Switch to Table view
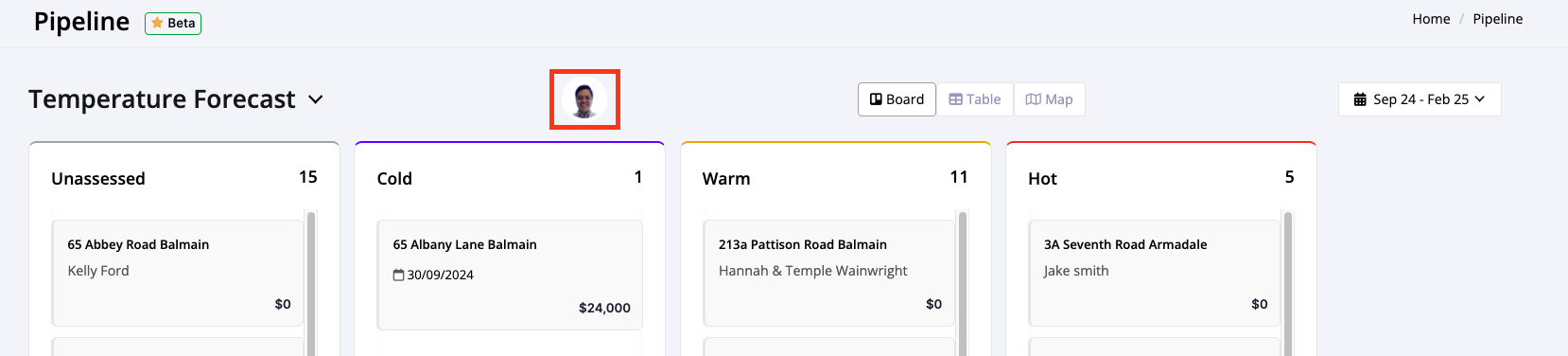Viewport: 1568px width, 356px height. [x=975, y=99]
